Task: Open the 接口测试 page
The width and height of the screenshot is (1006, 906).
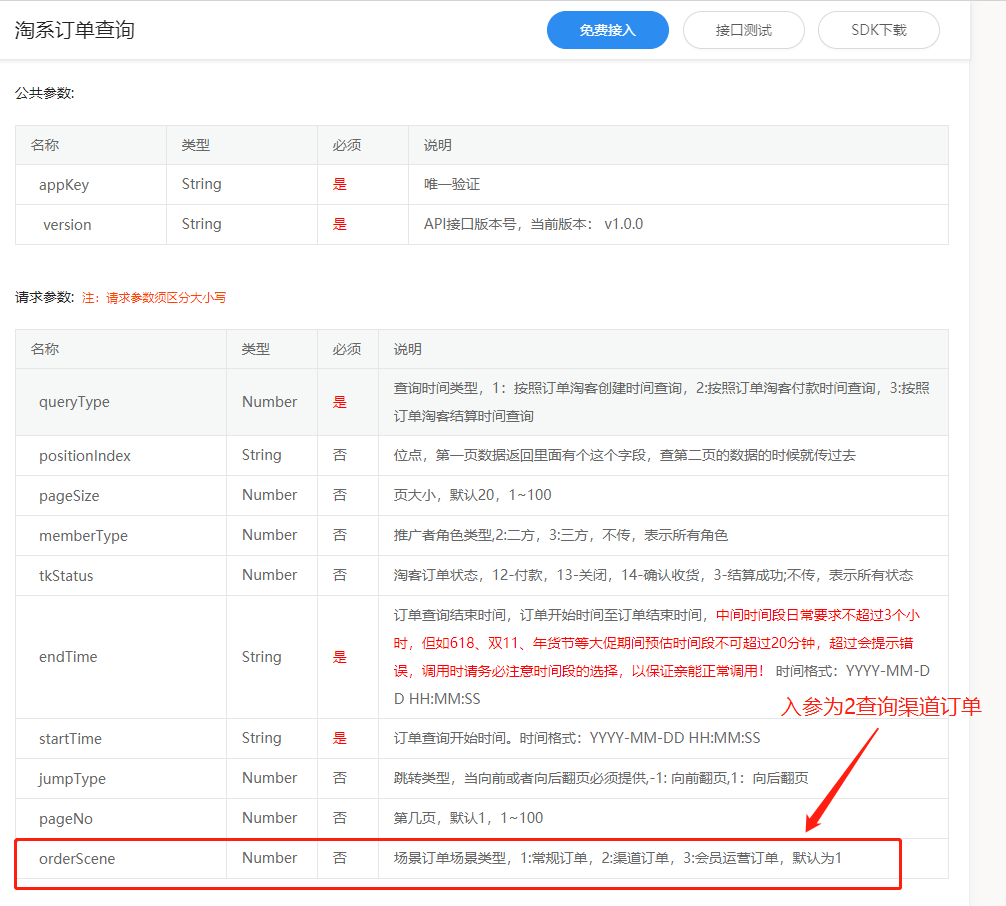Action: click(x=743, y=30)
